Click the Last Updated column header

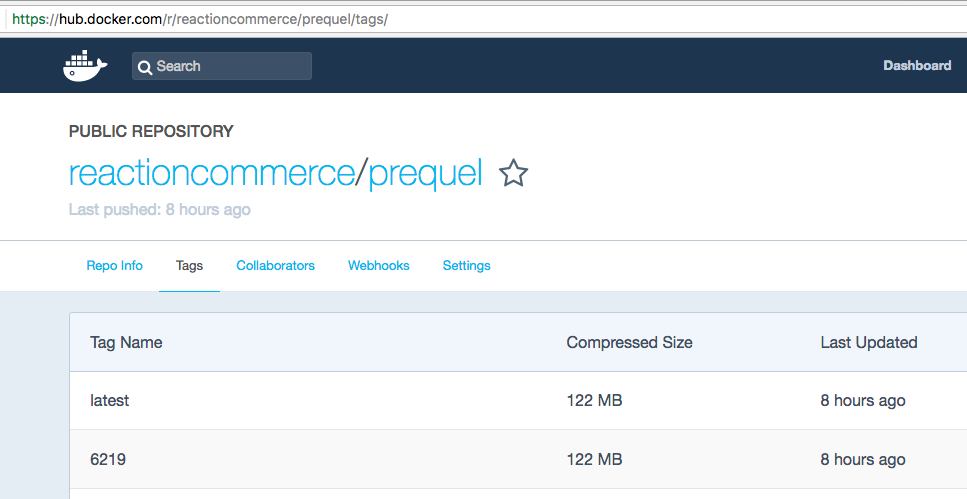click(x=869, y=342)
